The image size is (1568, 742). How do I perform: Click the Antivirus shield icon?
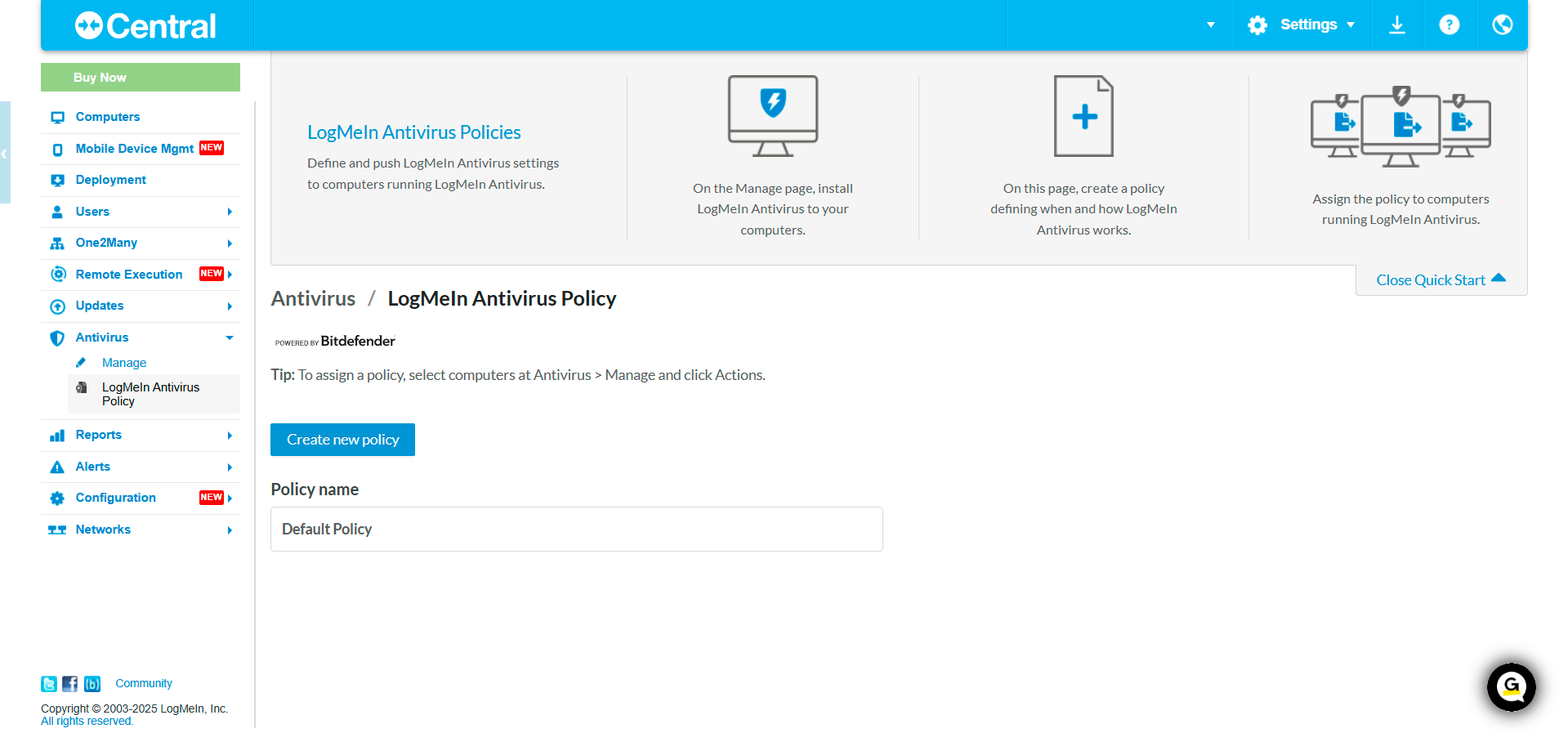pos(57,338)
